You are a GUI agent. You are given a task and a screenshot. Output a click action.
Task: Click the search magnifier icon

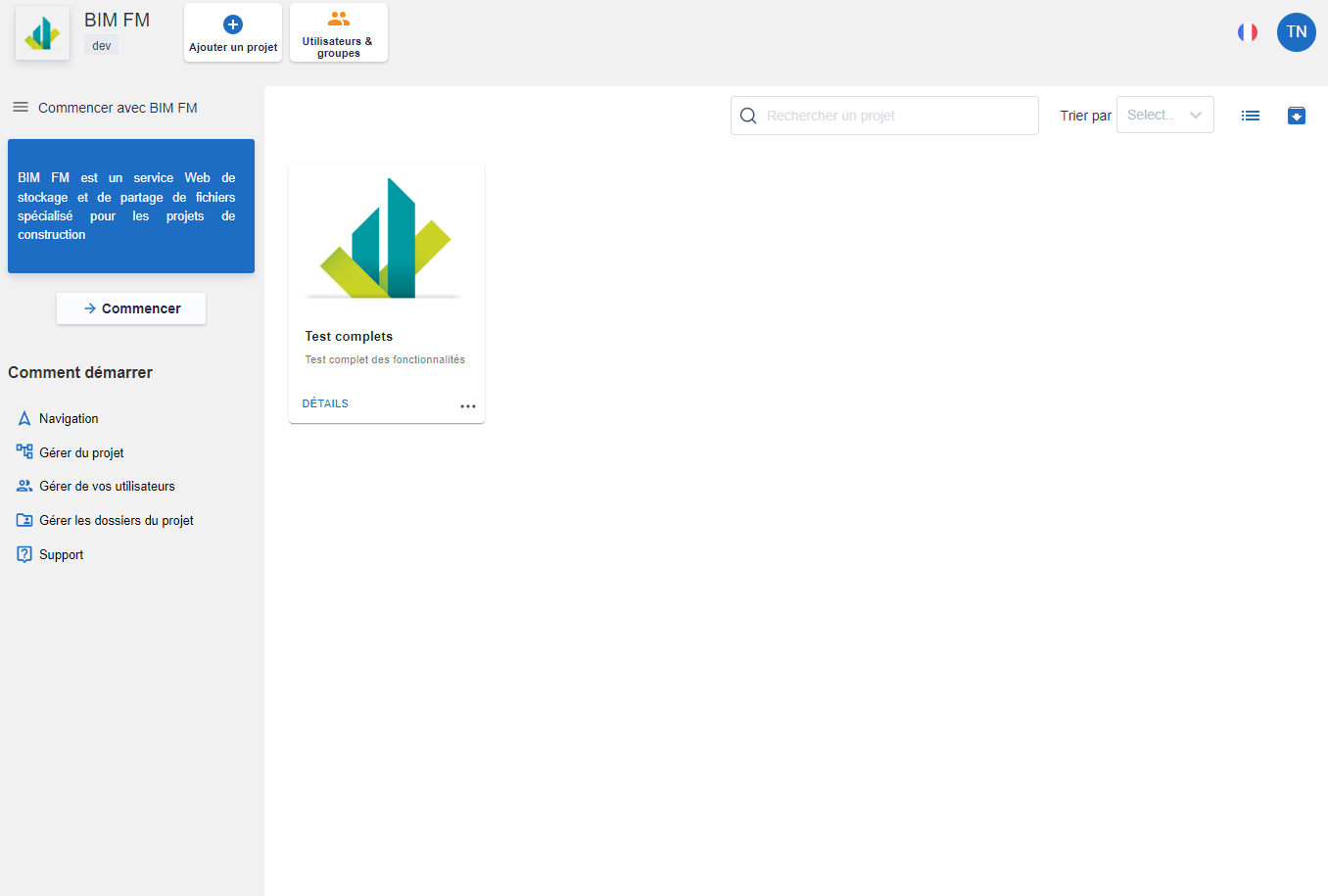[x=748, y=116]
